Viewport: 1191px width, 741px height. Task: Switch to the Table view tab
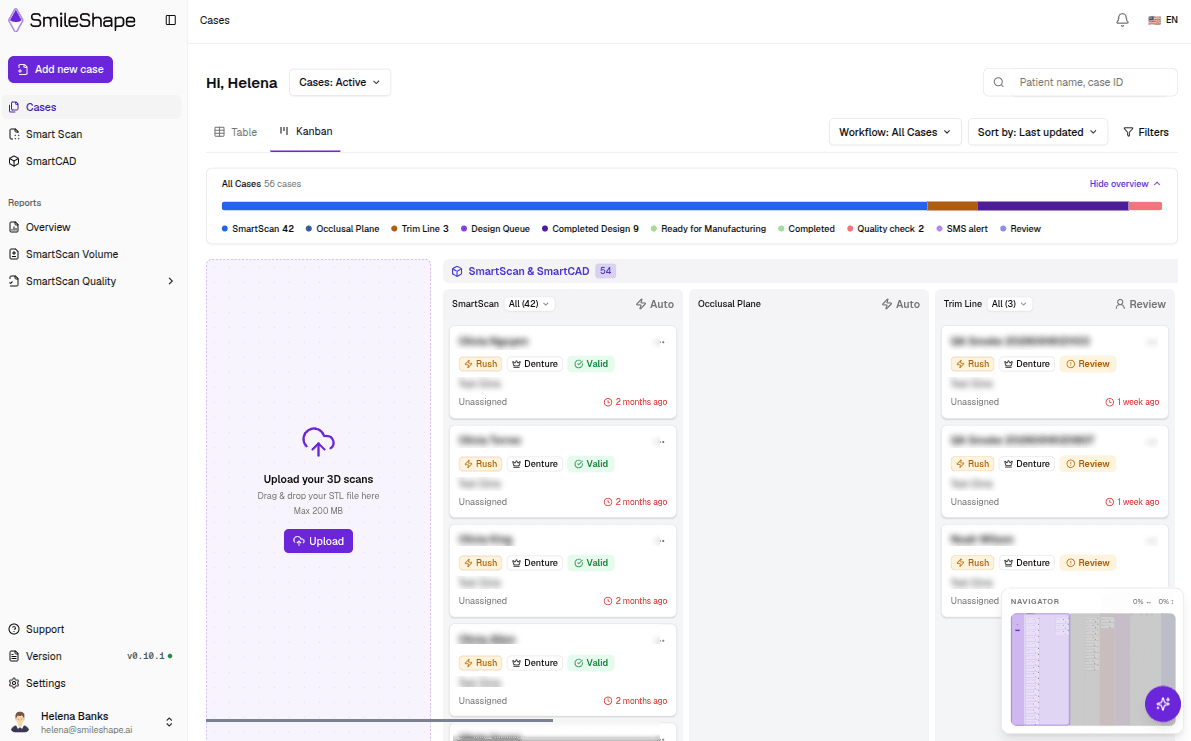pos(235,132)
